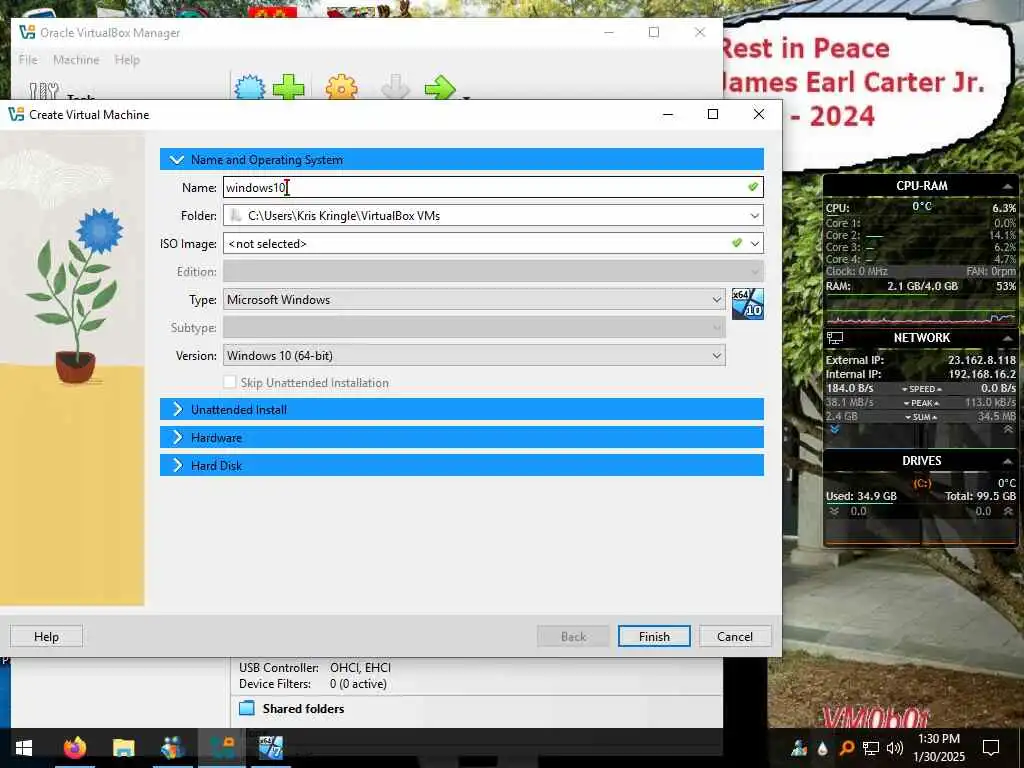Click the Tools wrench icon in VirtualBox Manager
The image size is (1024, 768).
pos(44,91)
